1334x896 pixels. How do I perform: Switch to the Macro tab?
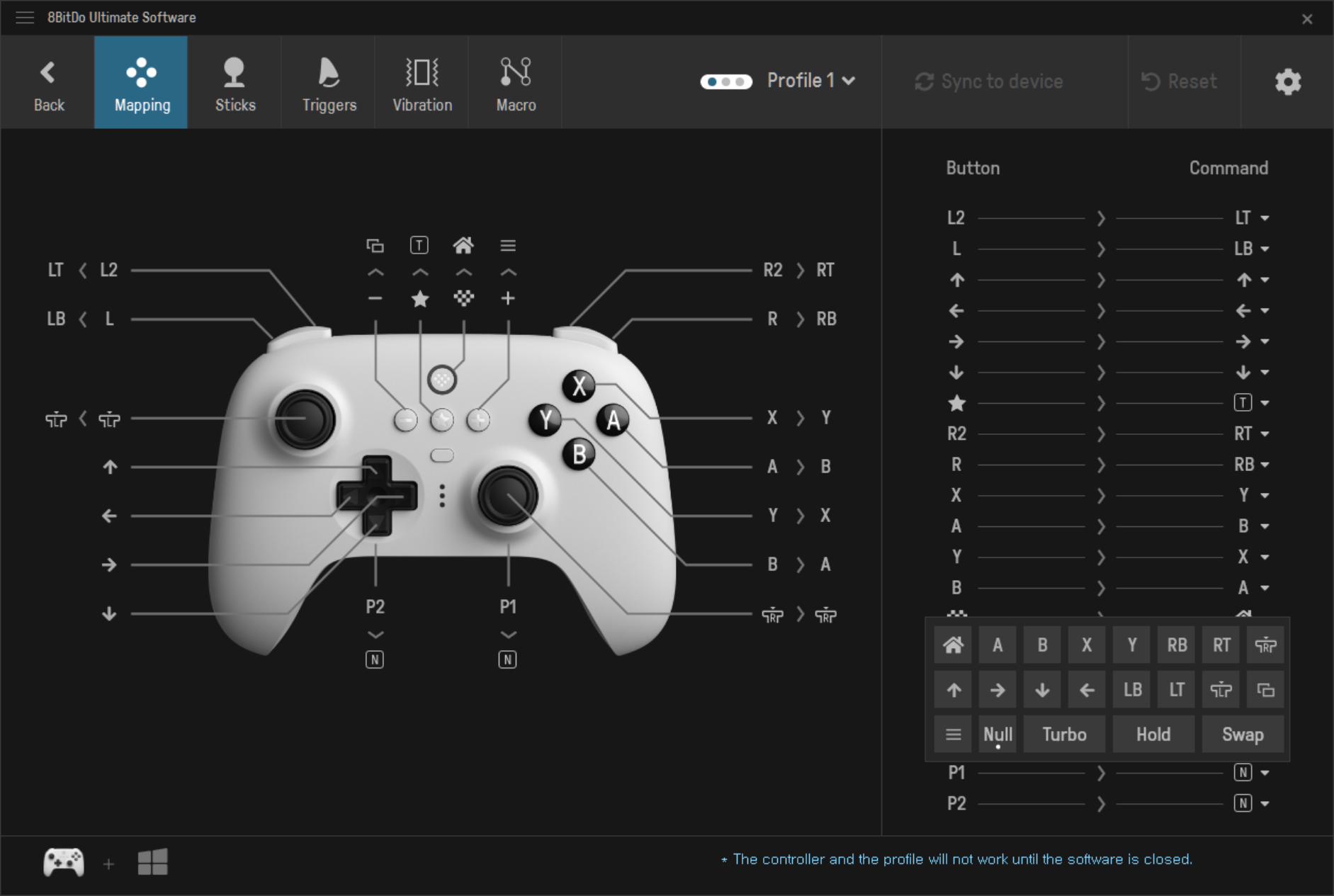(x=516, y=83)
